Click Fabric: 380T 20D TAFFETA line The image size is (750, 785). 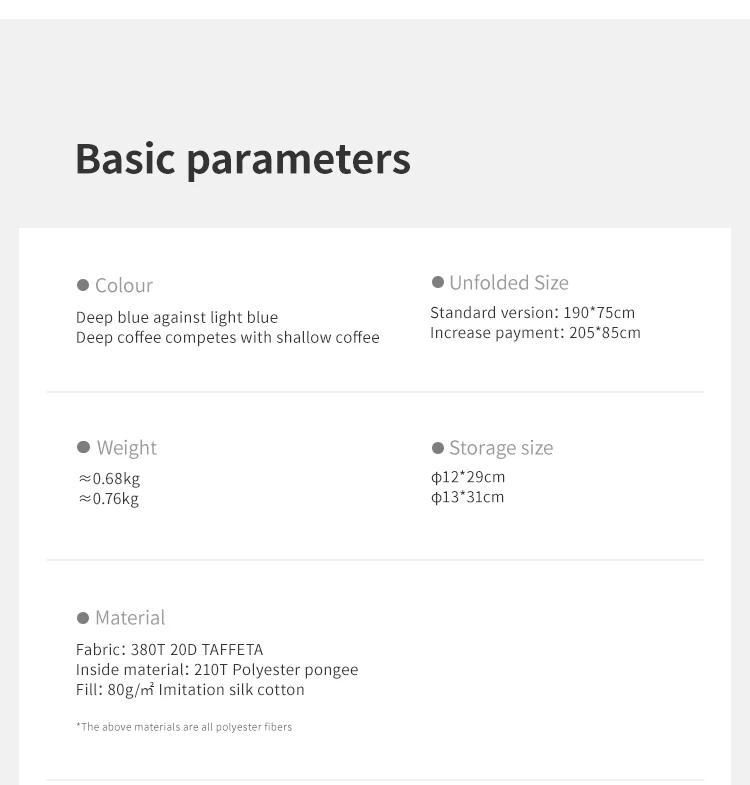click(169, 649)
